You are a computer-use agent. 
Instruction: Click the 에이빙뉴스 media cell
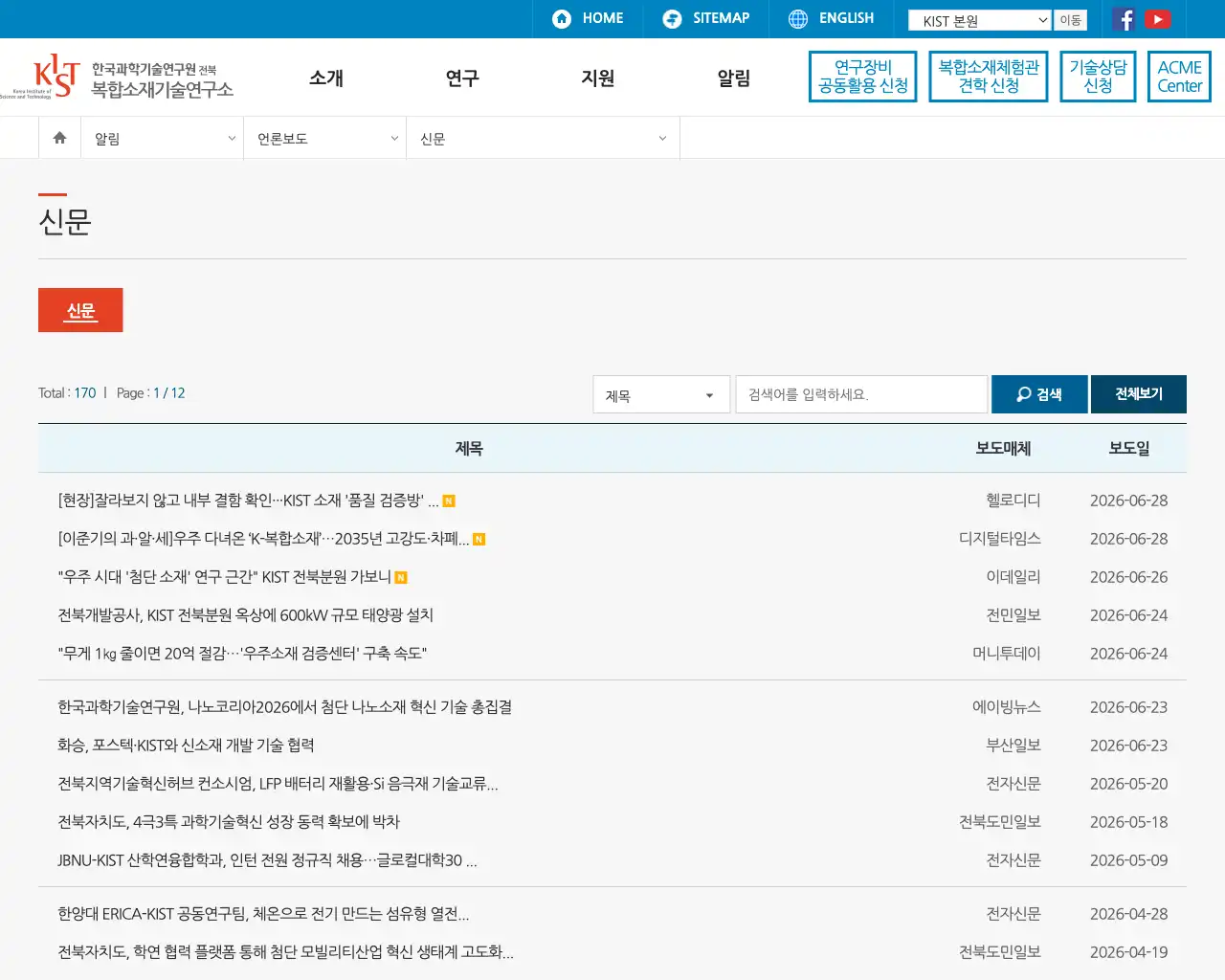coord(1007,707)
